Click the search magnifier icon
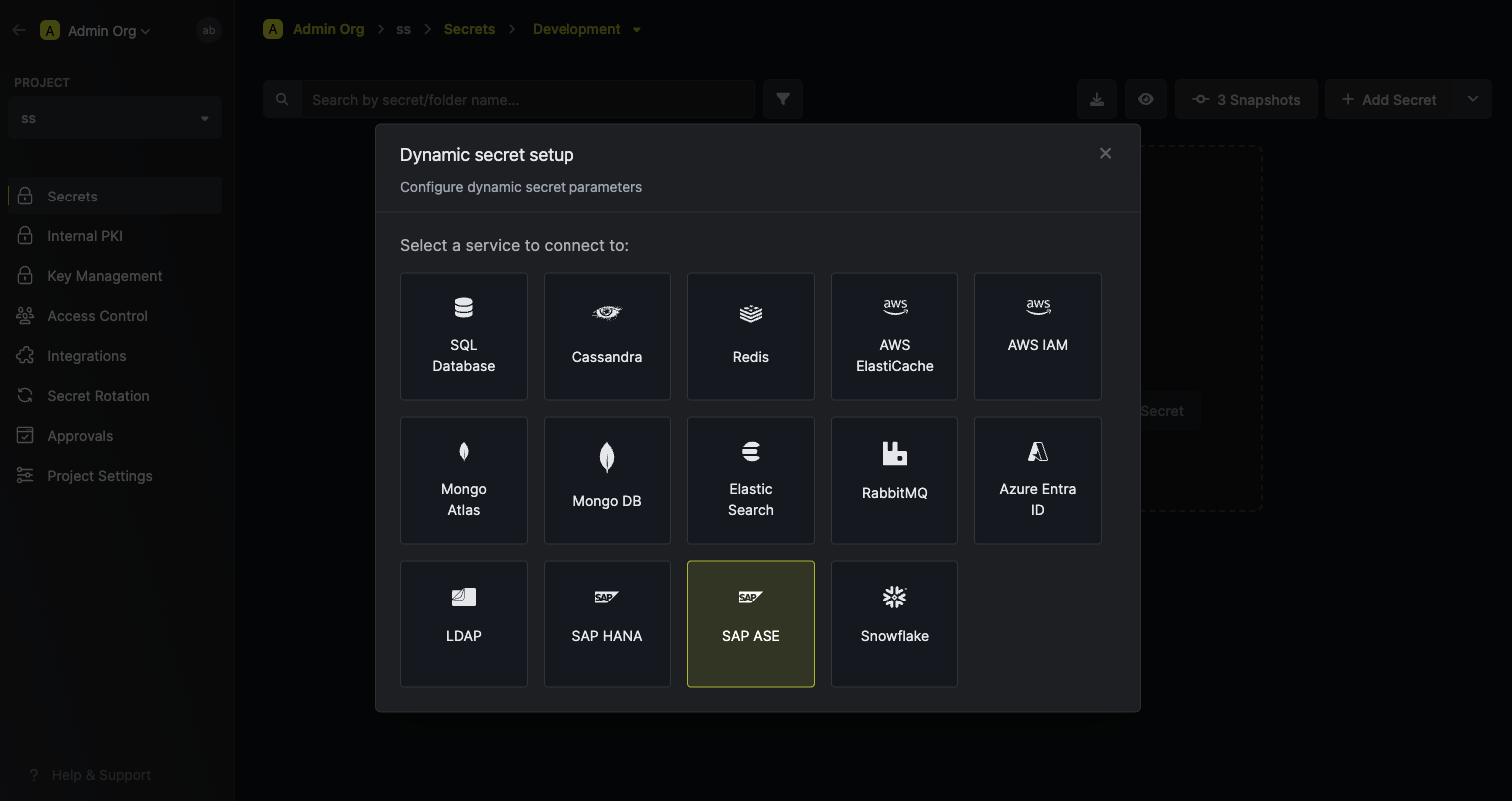1512x801 pixels. tap(282, 99)
